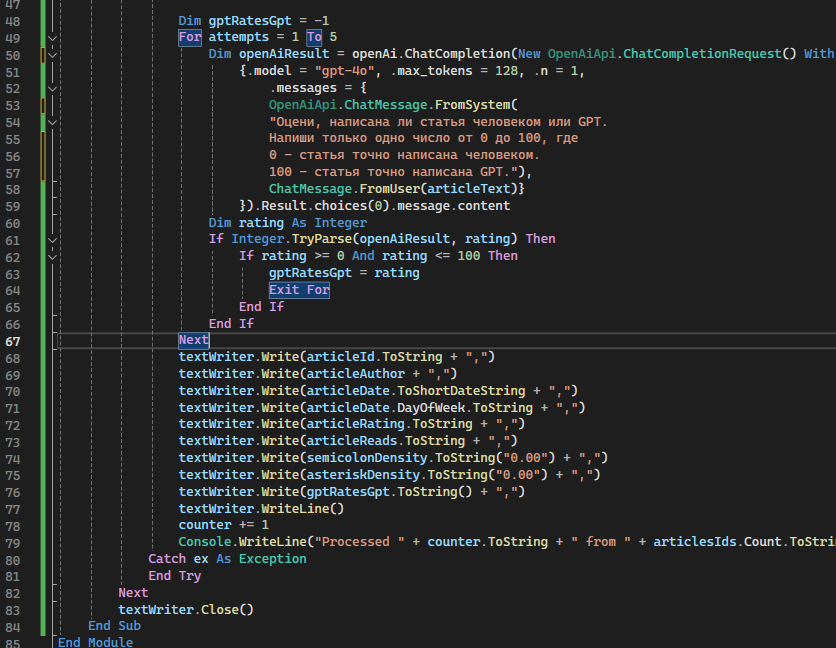836x648 pixels.
Task: Click 'Catch ex As Exception' line
Action: (227, 559)
